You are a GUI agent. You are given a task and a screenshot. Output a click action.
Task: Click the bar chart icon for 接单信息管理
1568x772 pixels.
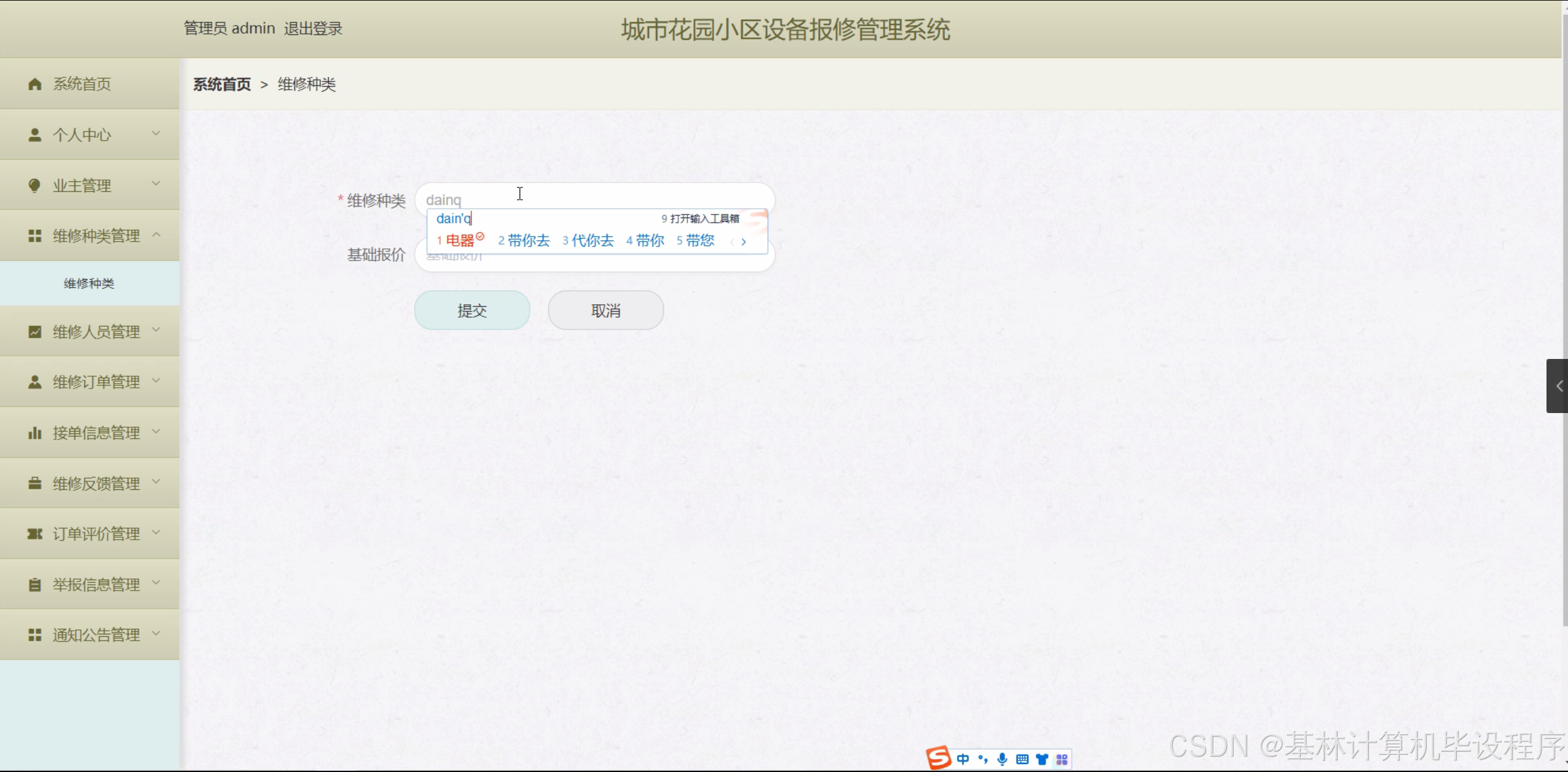35,433
